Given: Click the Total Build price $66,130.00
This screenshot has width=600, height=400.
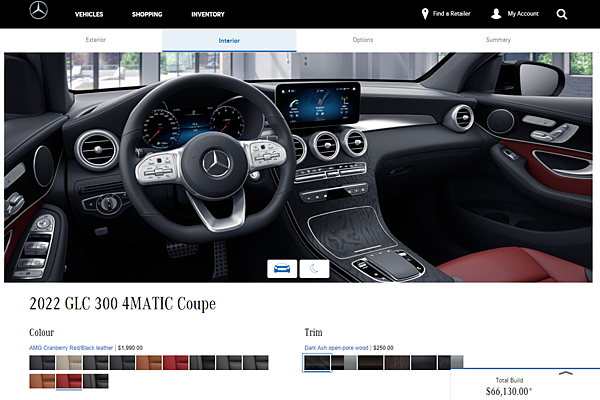Looking at the screenshot, I should [x=509, y=392].
